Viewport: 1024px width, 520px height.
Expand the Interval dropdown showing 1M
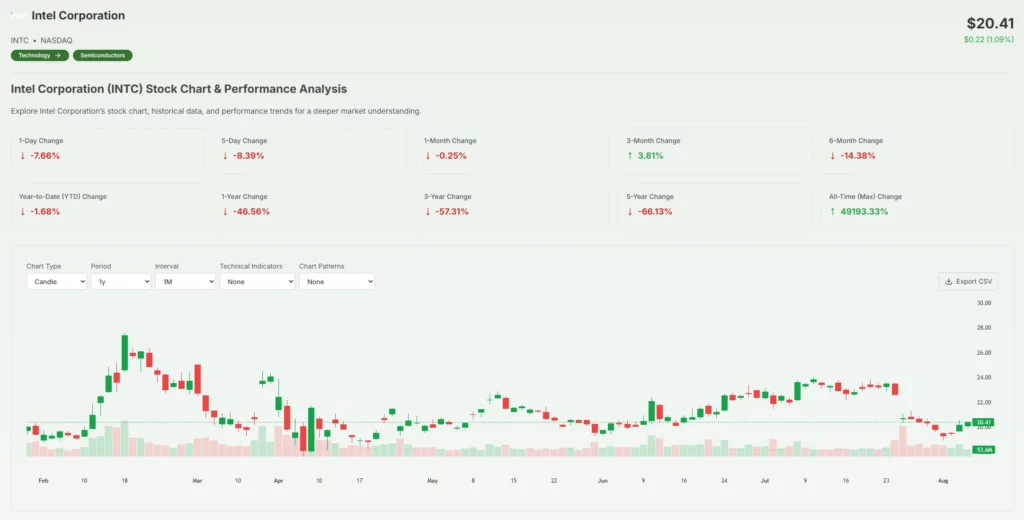(x=185, y=282)
